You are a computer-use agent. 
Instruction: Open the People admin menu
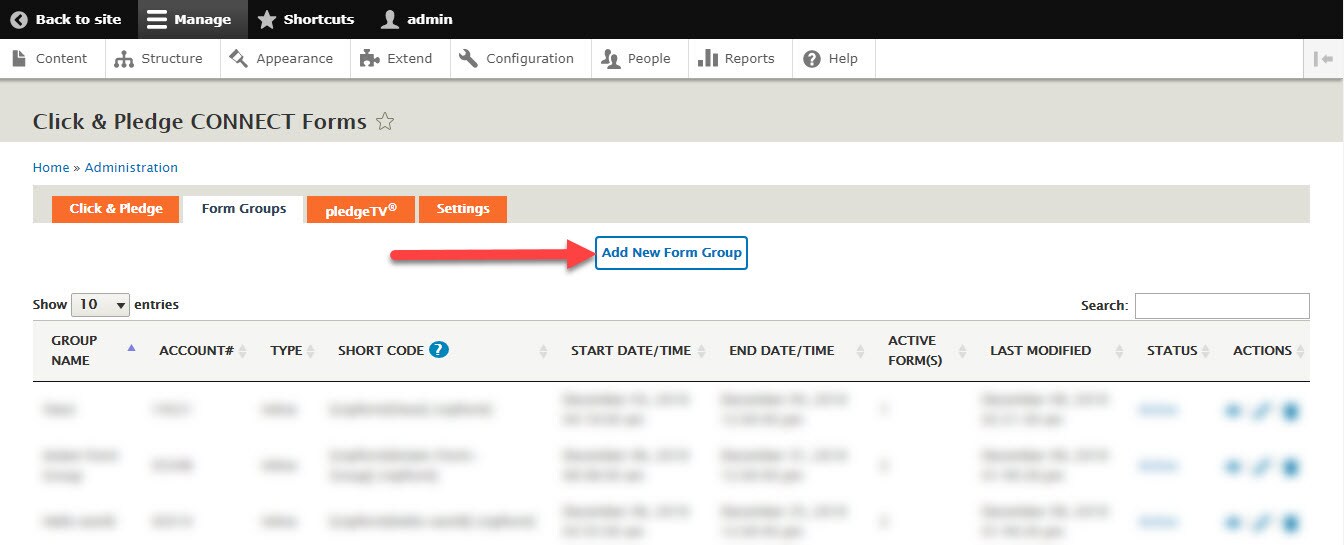636,59
